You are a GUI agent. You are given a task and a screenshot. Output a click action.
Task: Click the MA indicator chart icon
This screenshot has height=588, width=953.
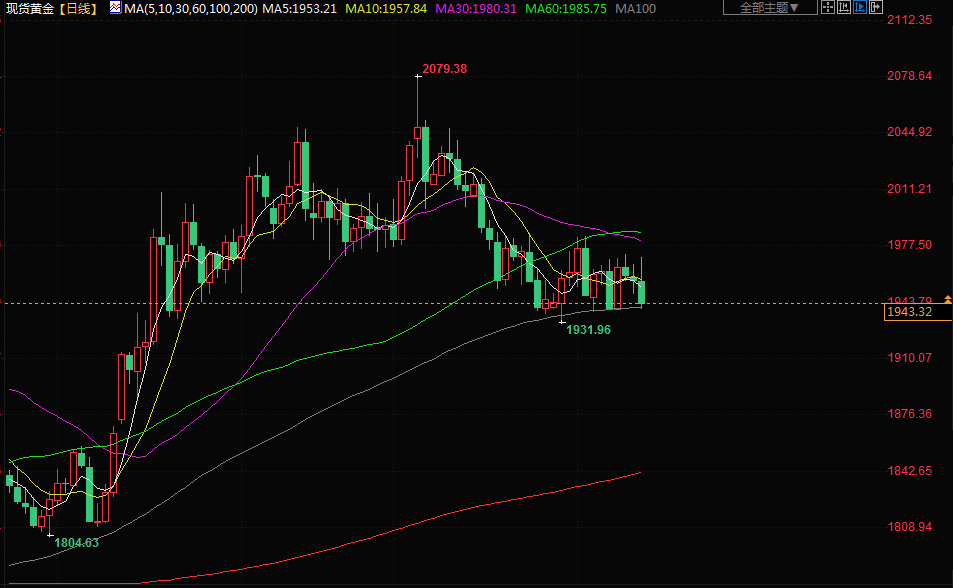pyautogui.click(x=115, y=8)
